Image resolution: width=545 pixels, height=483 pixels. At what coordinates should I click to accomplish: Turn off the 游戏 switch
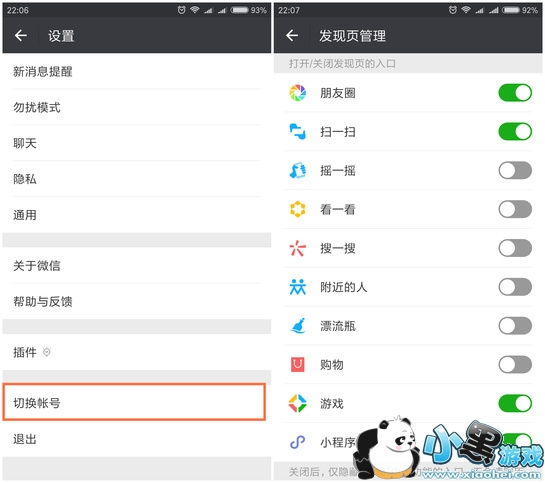pyautogui.click(x=515, y=403)
